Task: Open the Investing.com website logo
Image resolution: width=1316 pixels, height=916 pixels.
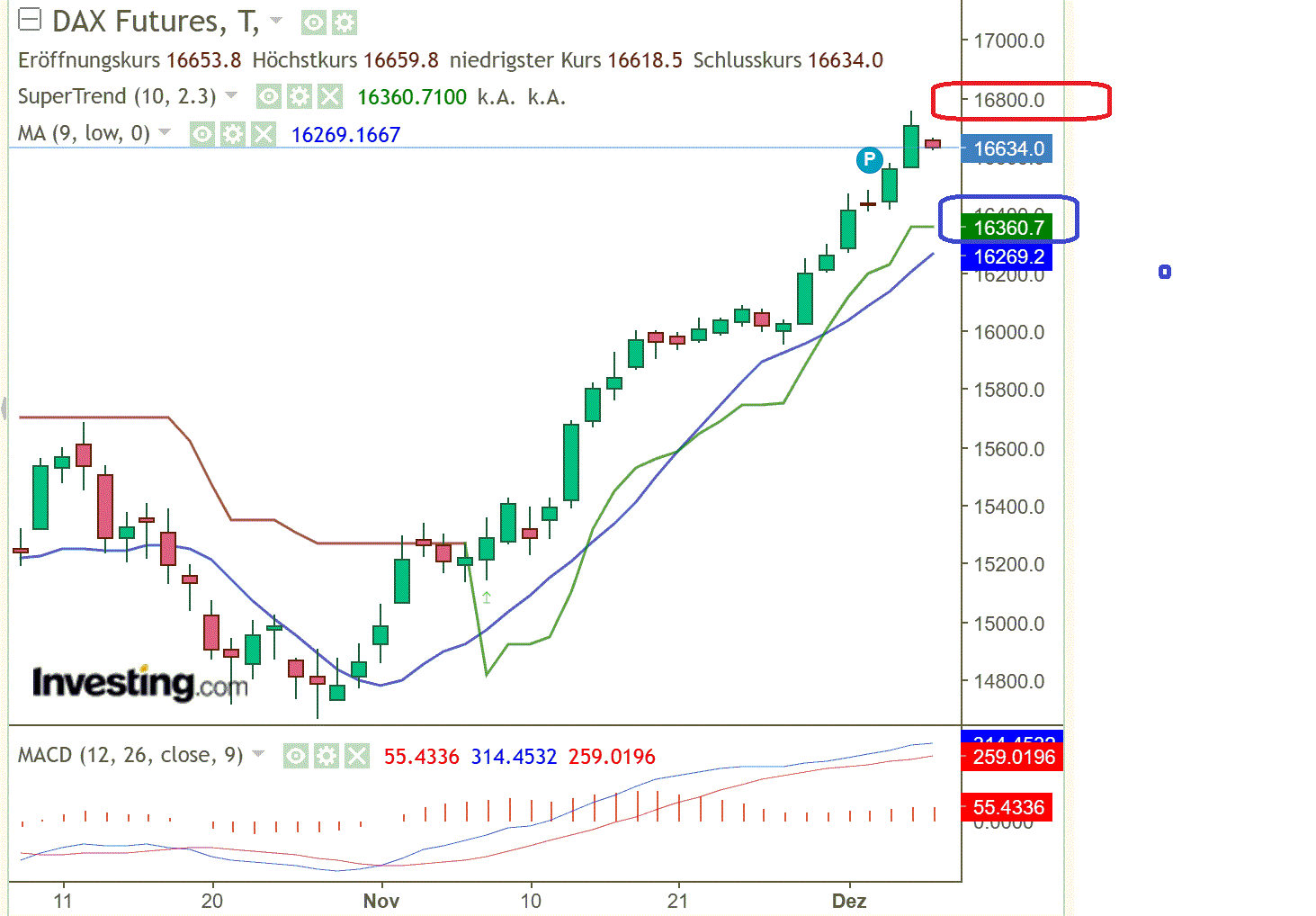Action: [x=139, y=682]
